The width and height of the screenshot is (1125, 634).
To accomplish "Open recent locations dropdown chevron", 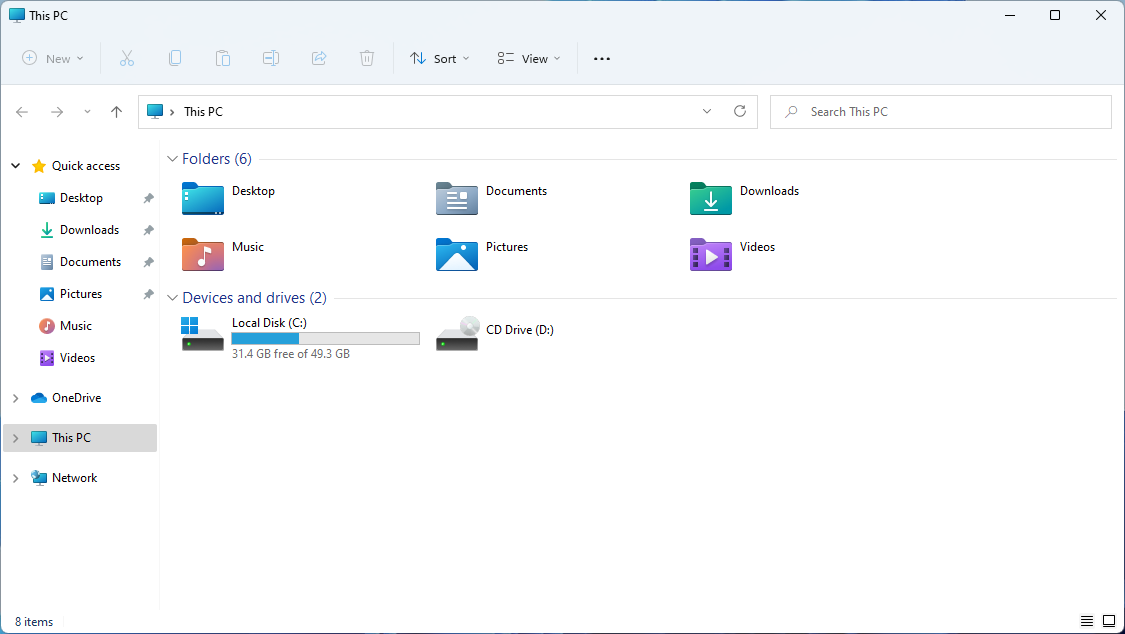I will (x=87, y=112).
